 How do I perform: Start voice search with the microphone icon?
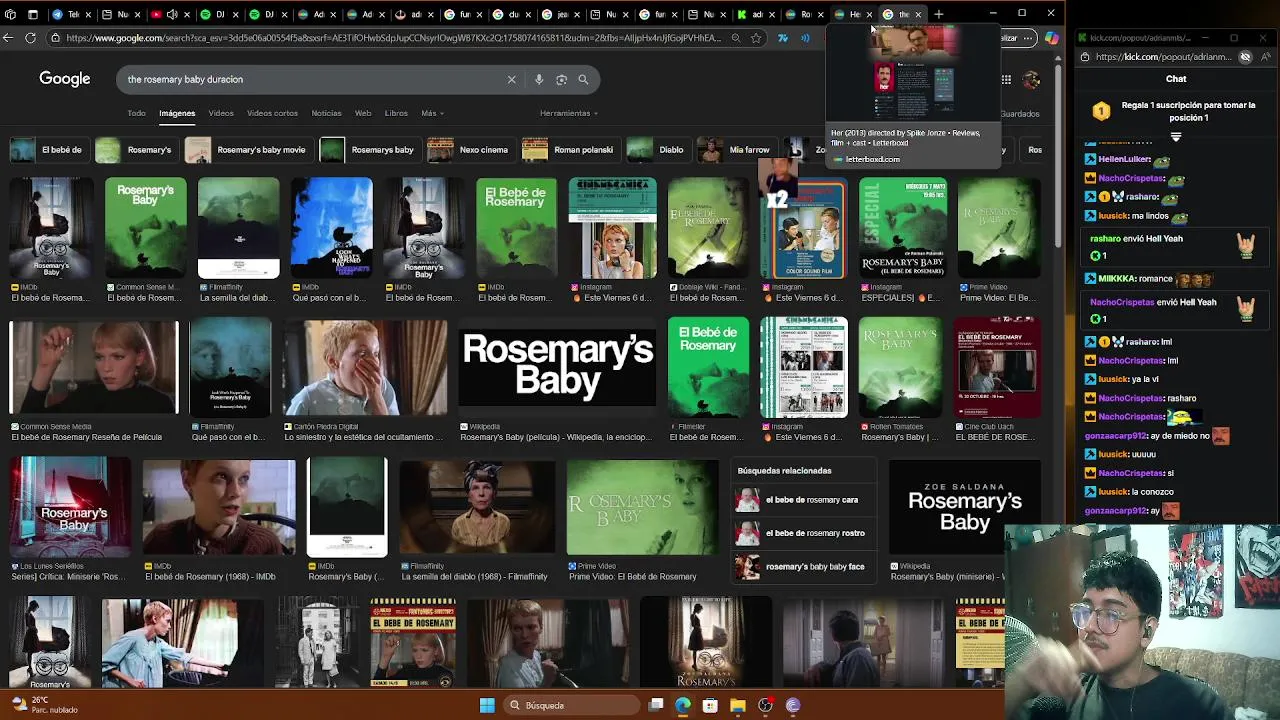point(538,79)
